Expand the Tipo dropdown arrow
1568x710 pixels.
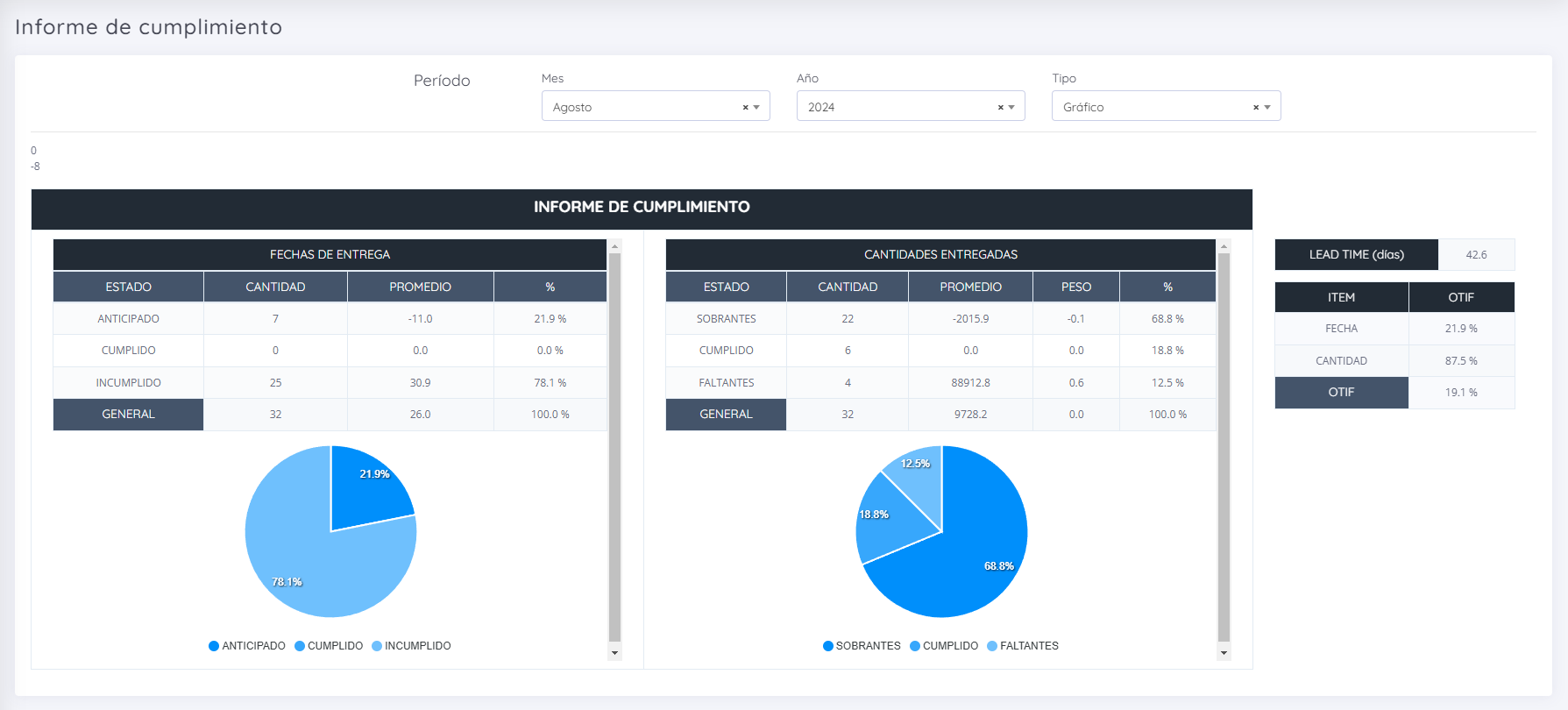pos(1267,107)
